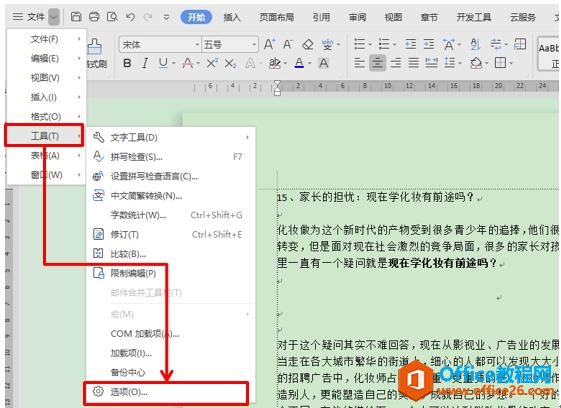This screenshot has height=408, width=561.
Task: Redo the last action
Action: click(148, 16)
